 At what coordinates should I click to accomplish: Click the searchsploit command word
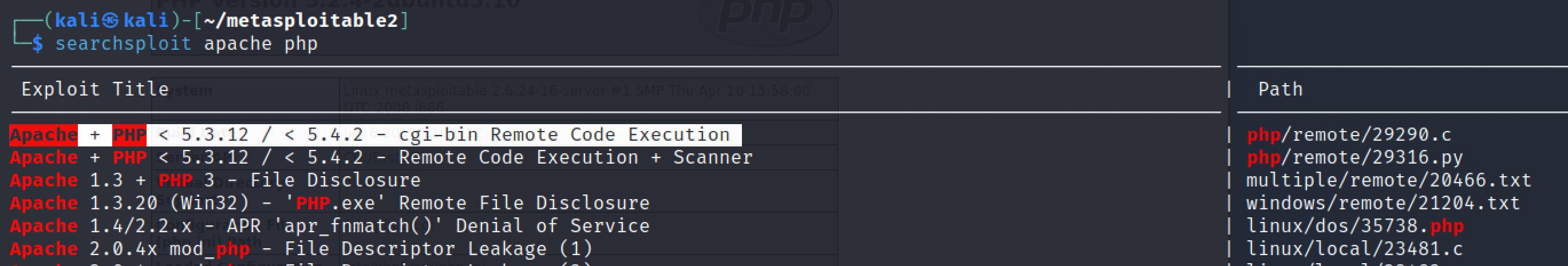point(123,44)
